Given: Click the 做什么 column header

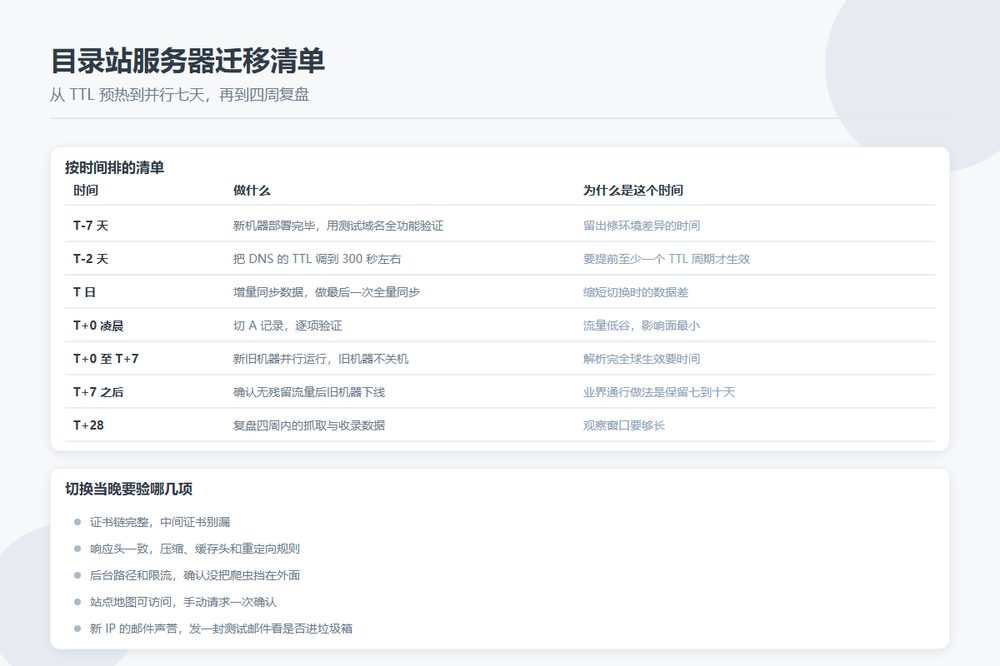Looking at the screenshot, I should pos(251,190).
